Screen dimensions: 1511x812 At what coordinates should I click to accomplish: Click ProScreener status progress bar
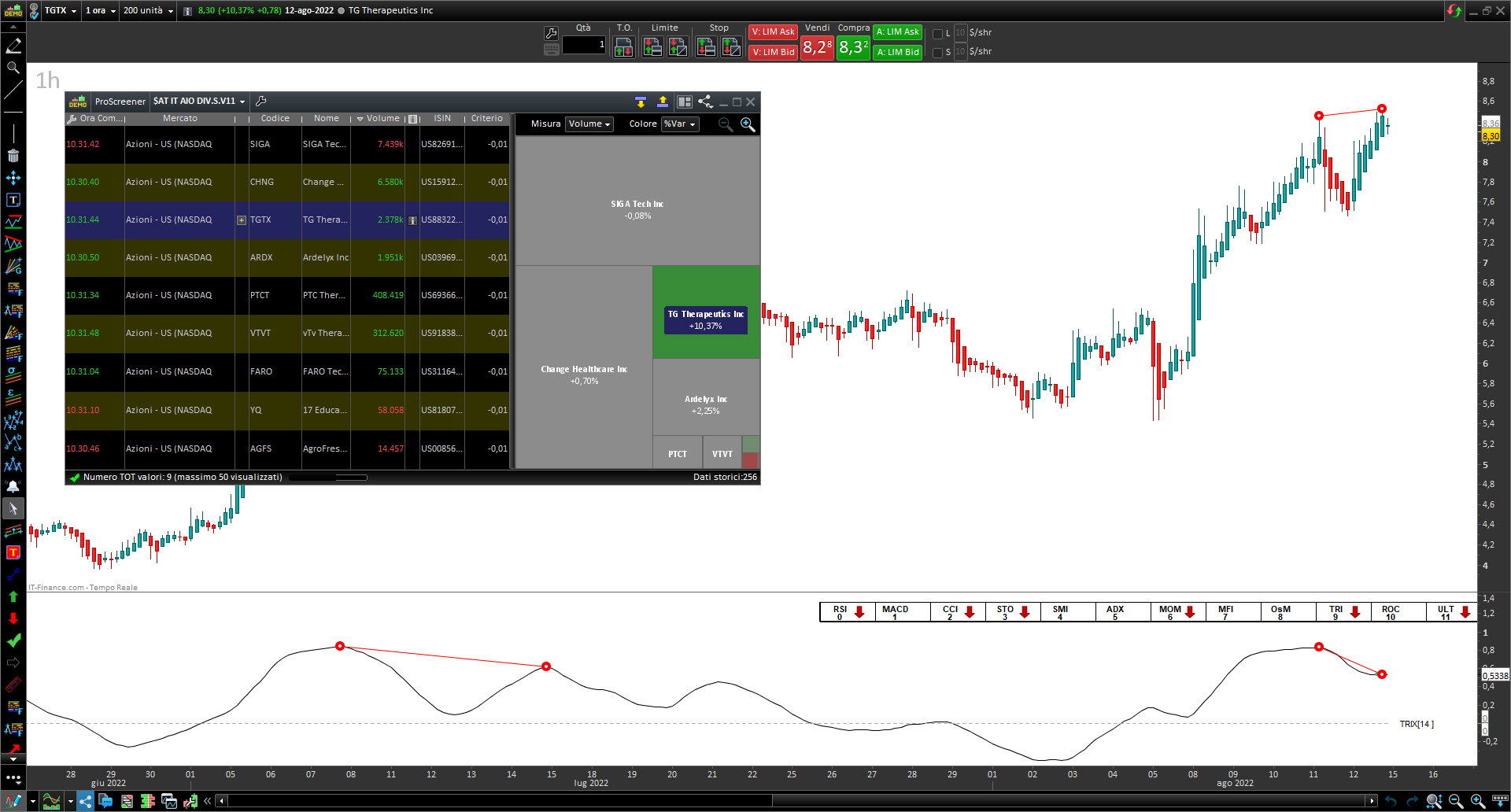(x=328, y=478)
